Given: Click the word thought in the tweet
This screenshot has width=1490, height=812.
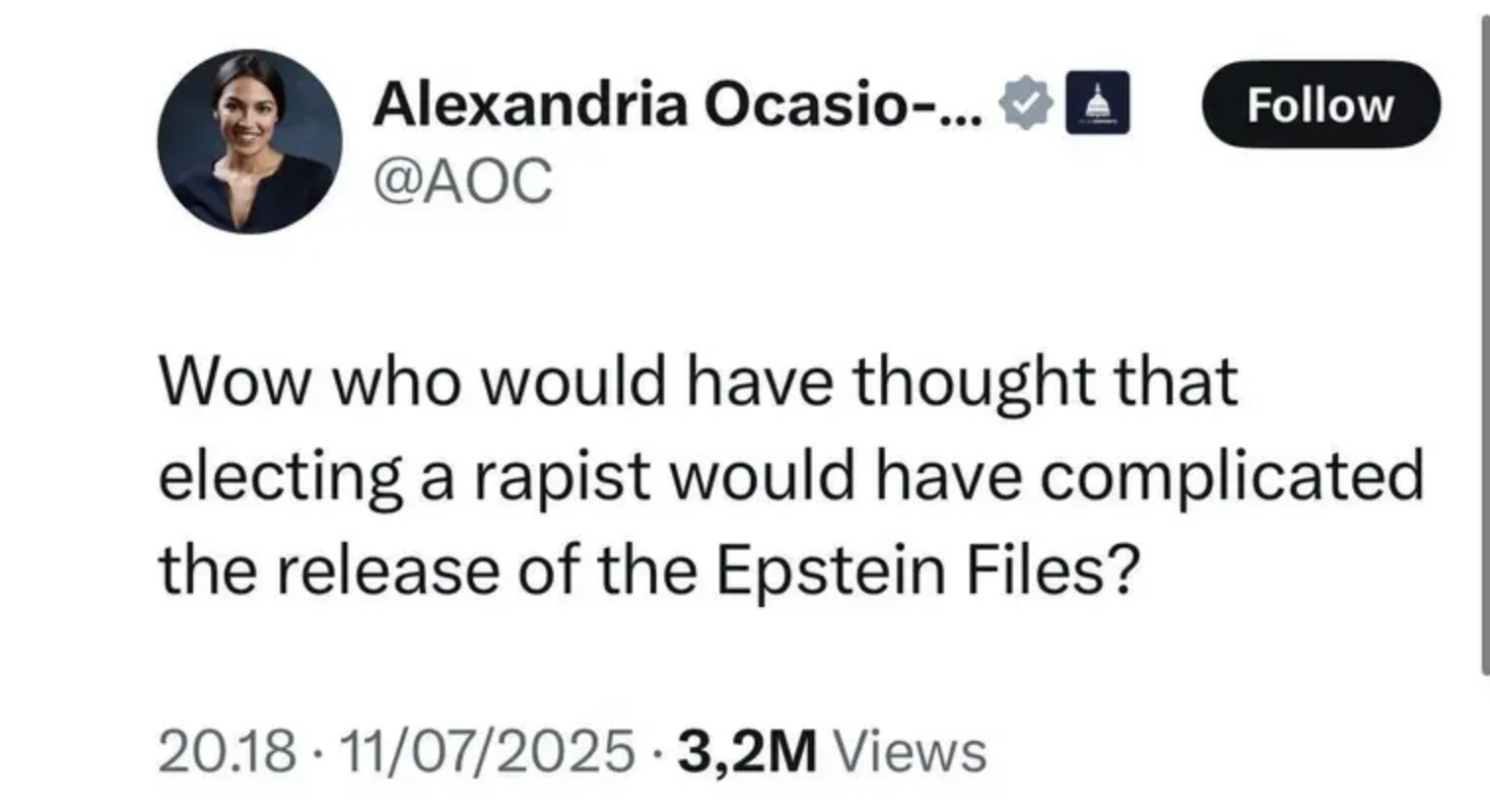Looking at the screenshot, I should coord(974,381).
